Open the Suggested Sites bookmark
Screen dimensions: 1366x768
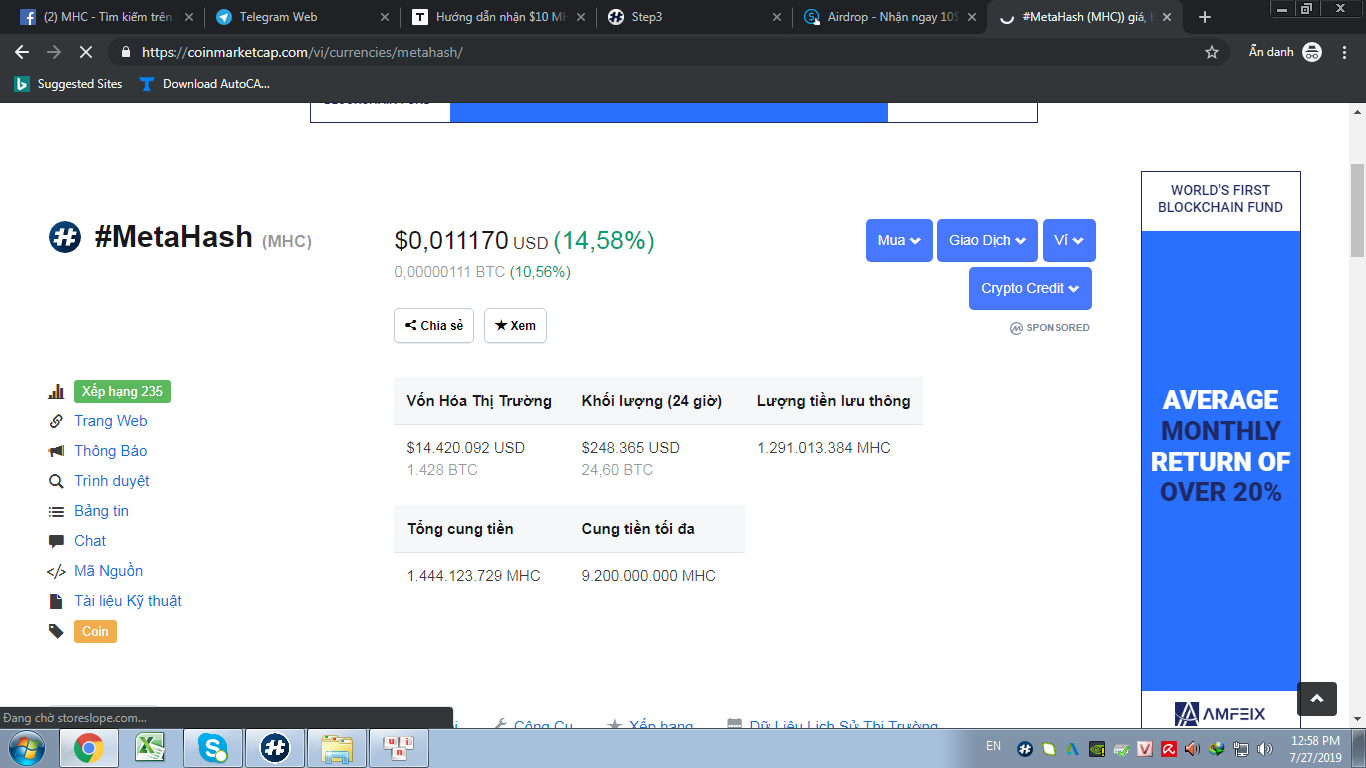(68, 84)
